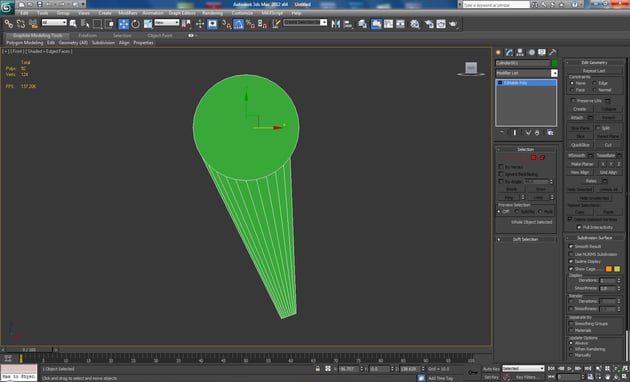The width and height of the screenshot is (630, 382).
Task: Open the Rendering menu
Action: click(213, 13)
